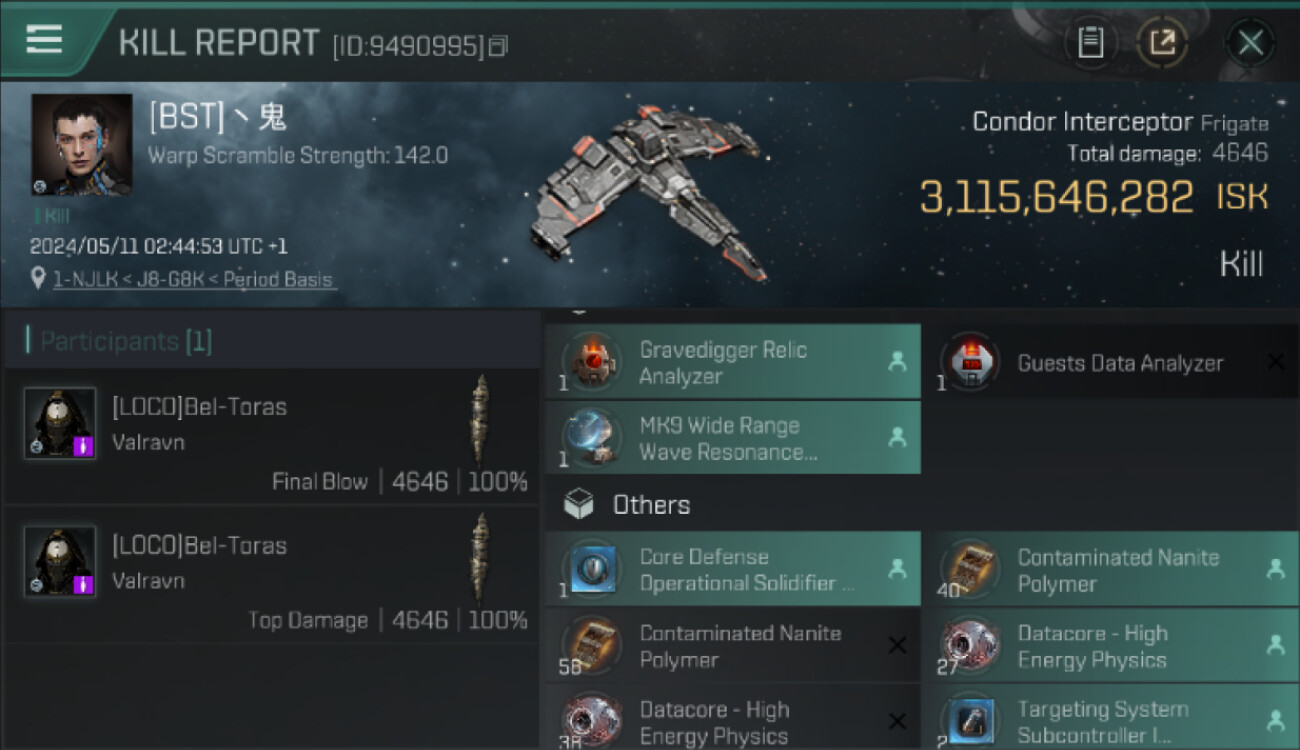Open the Final Blow Bel-Toras participant portrait
Screen dimensions: 1300x750
point(60,423)
